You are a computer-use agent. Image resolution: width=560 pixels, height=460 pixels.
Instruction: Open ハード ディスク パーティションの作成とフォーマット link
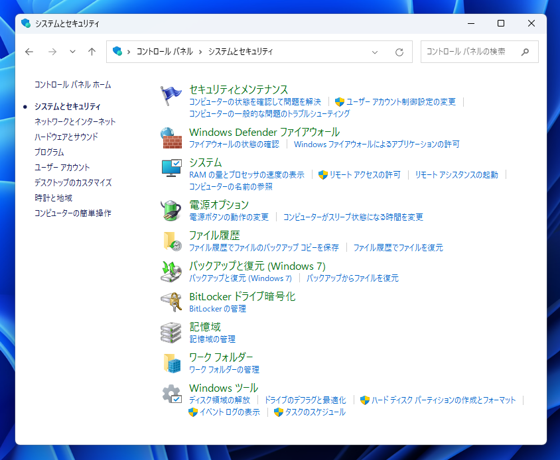pyautogui.click(x=444, y=400)
